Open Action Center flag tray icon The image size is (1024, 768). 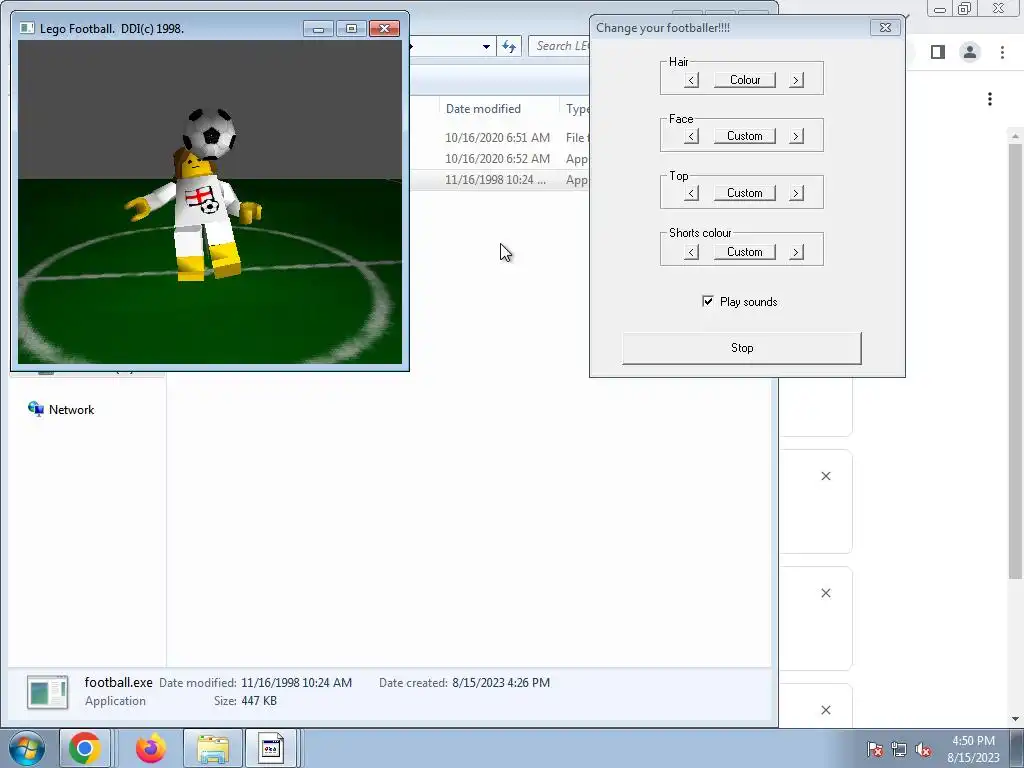point(874,749)
